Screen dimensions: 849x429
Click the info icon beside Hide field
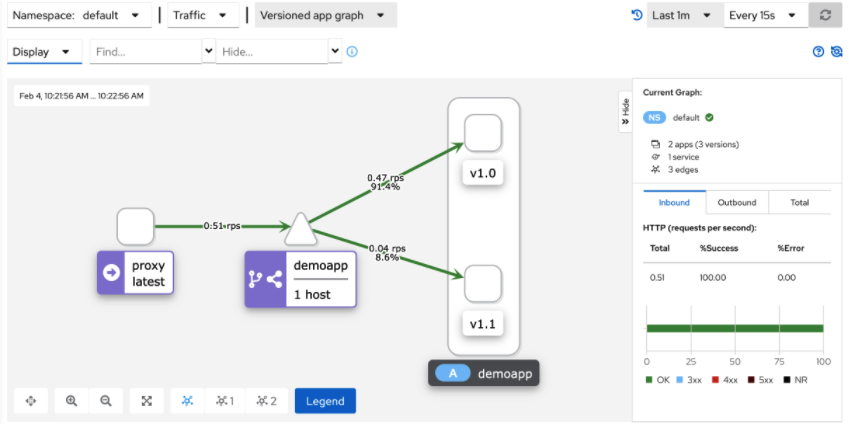352,51
